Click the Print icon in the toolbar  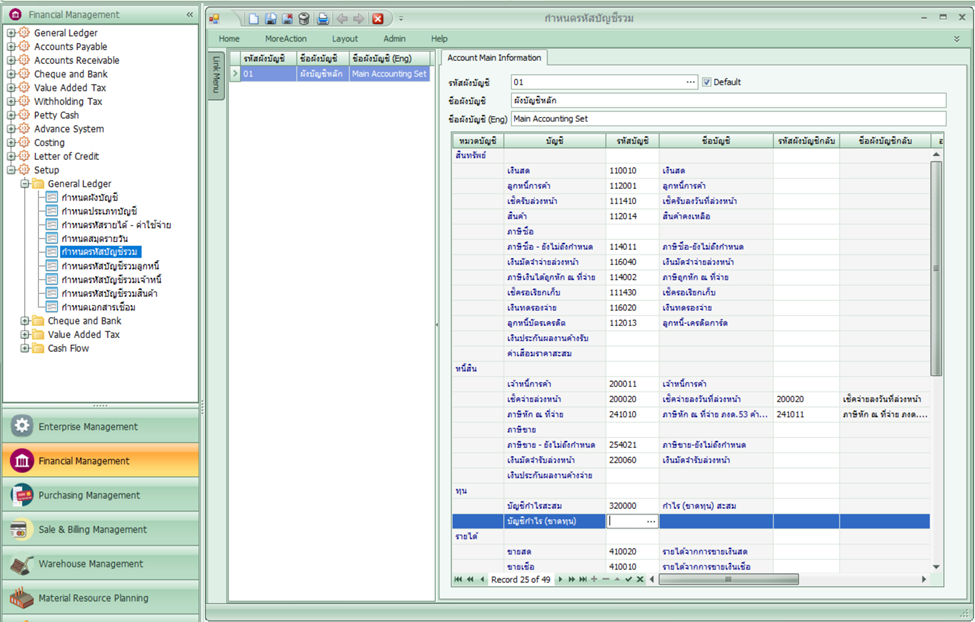pyautogui.click(x=322, y=19)
